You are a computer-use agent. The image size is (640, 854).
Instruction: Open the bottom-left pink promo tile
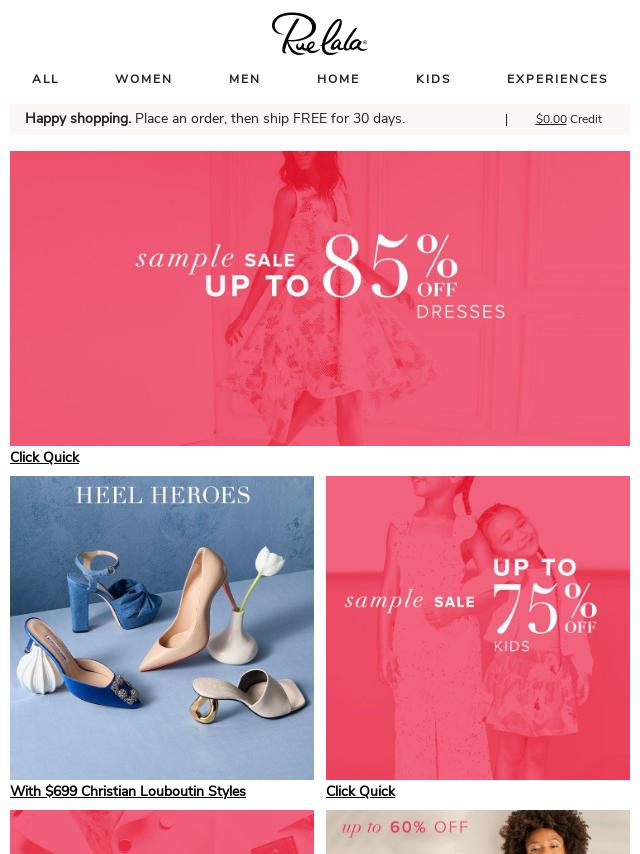[162, 832]
